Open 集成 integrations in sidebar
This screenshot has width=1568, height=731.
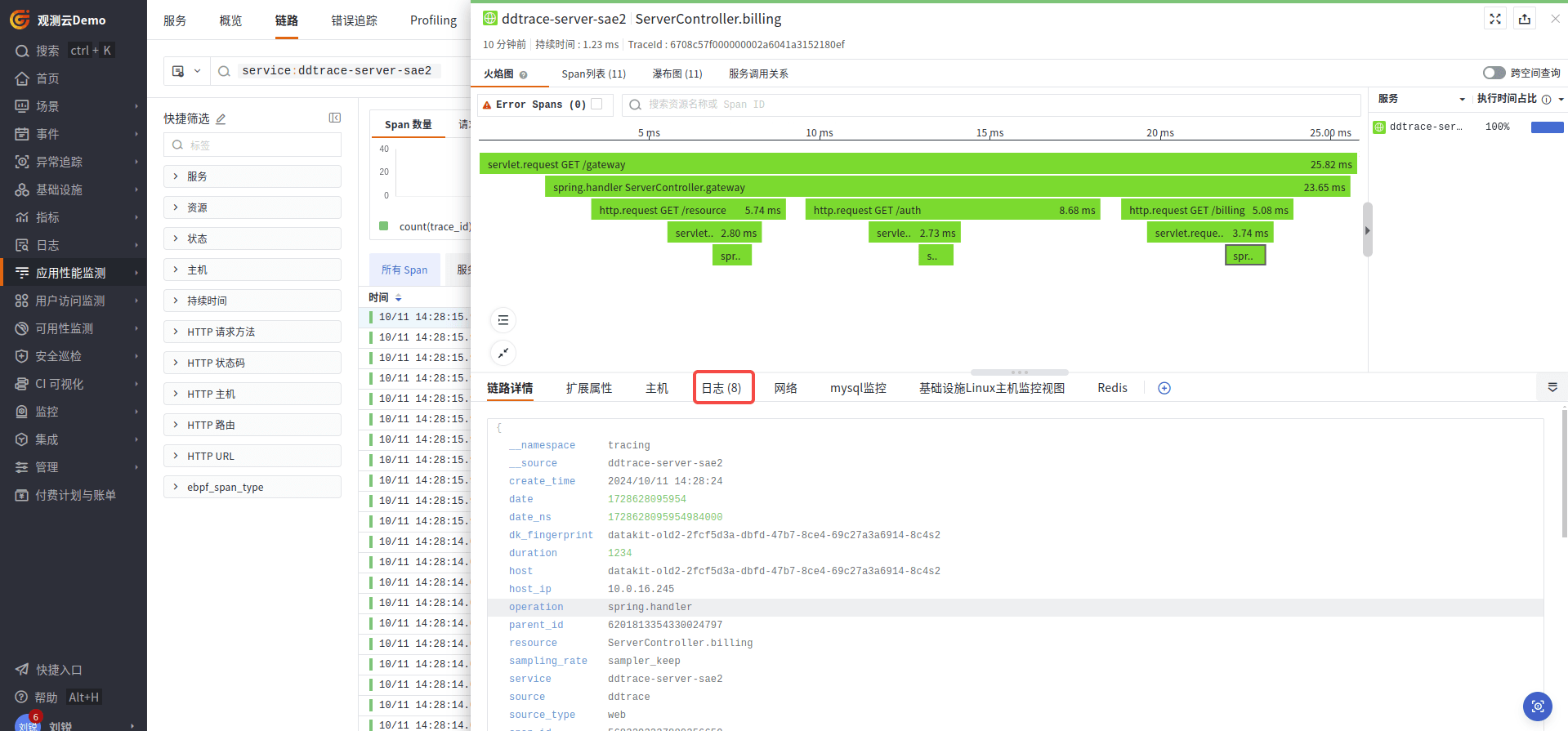click(74, 439)
